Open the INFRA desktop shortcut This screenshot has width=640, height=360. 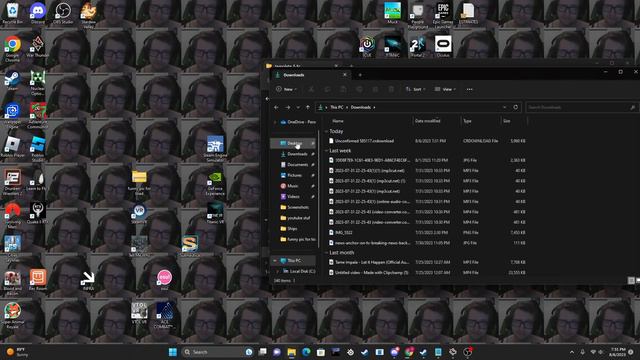click(x=88, y=281)
